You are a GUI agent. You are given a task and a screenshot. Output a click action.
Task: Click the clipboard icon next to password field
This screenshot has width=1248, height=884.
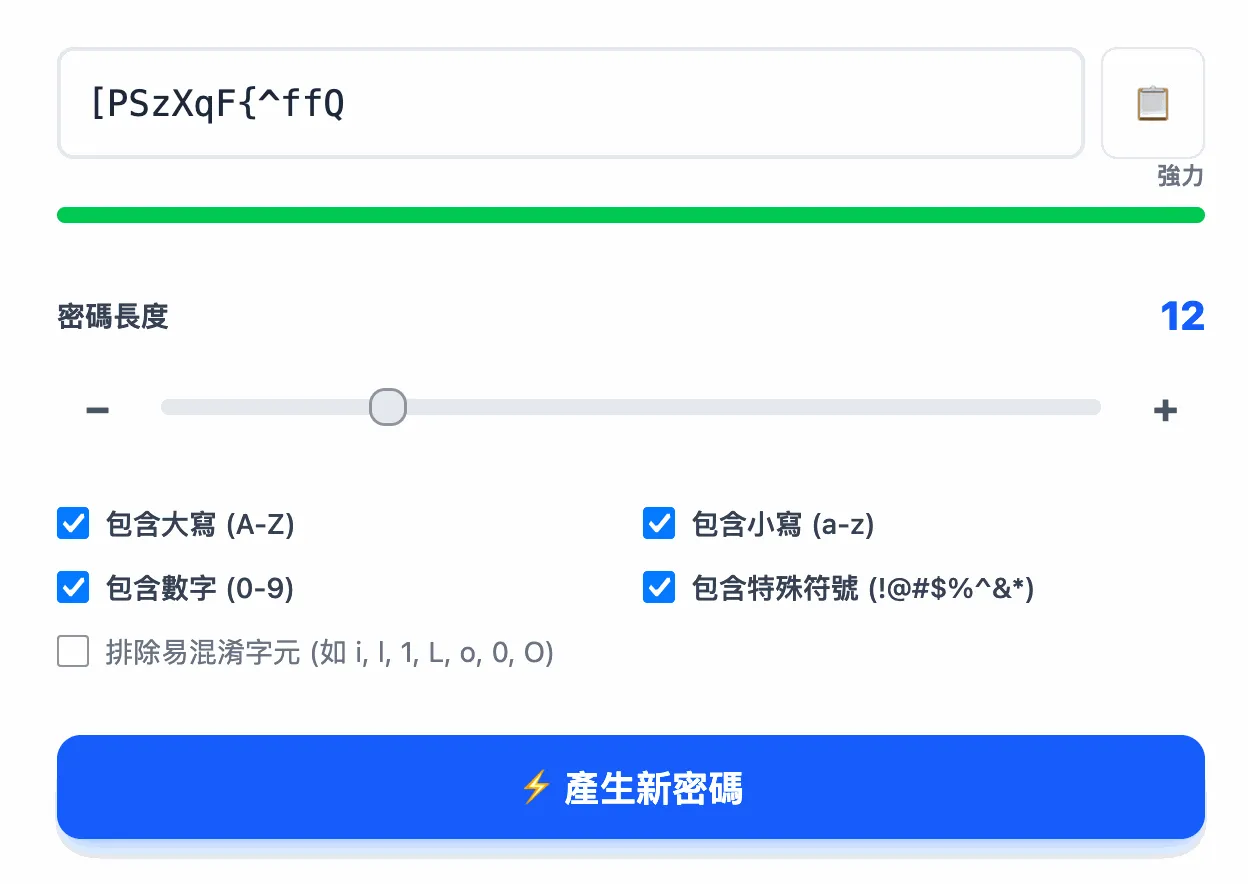pos(1152,102)
